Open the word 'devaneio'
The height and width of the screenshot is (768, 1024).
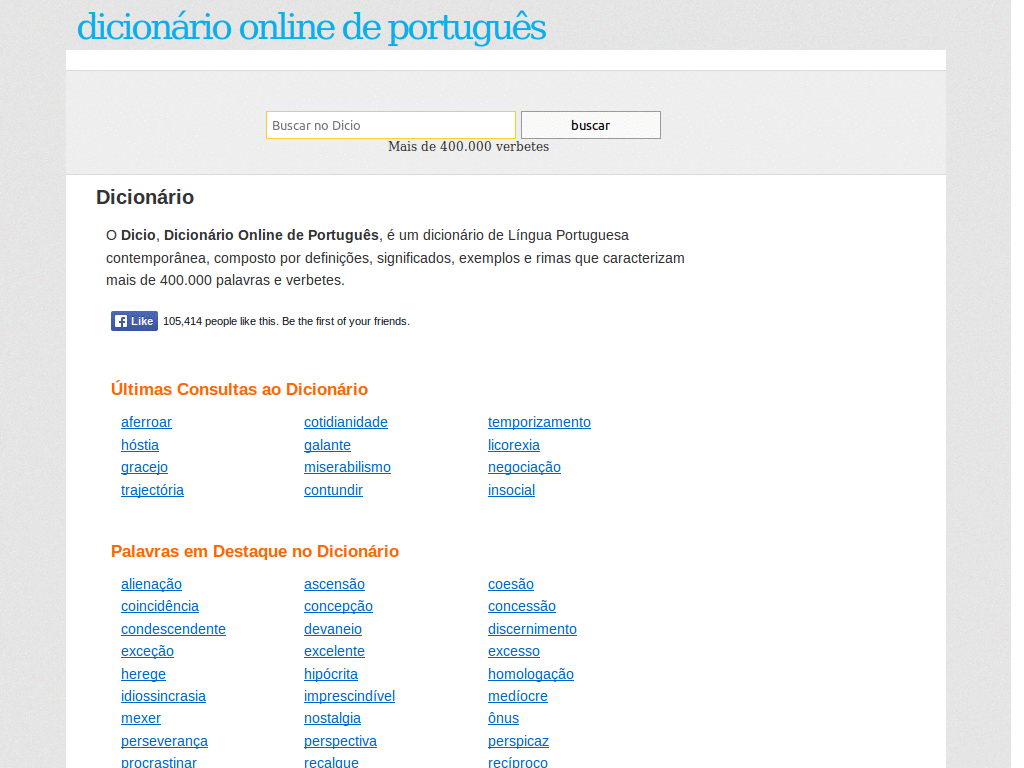tap(332, 629)
